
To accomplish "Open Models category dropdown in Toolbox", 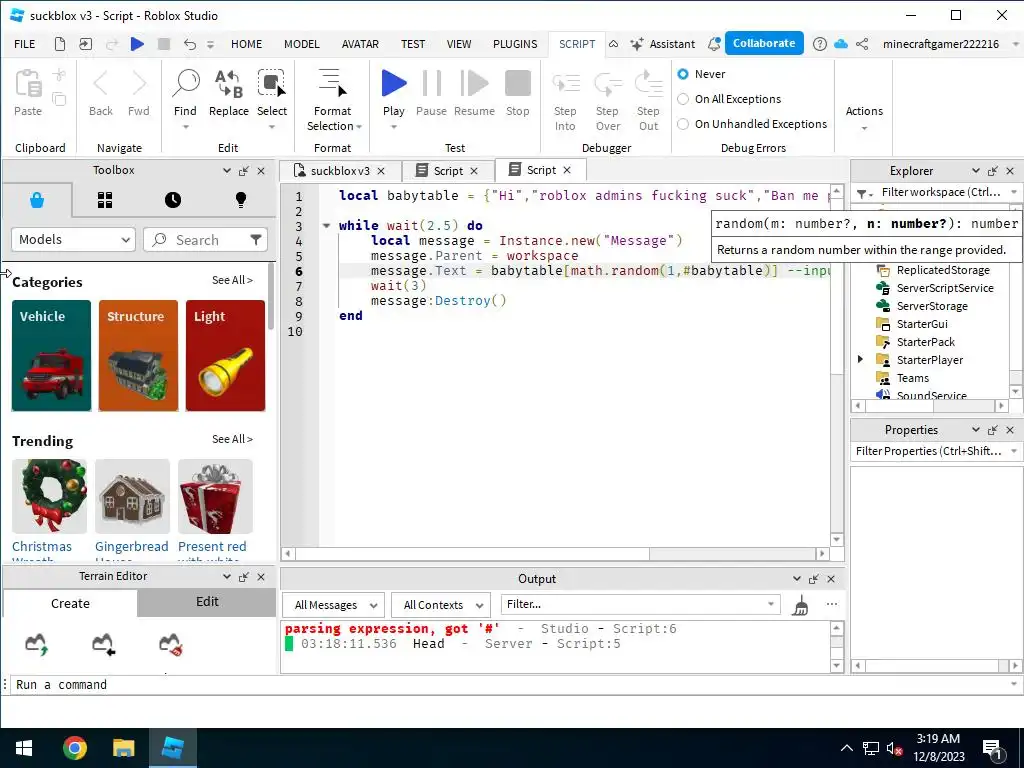I will (x=73, y=240).
